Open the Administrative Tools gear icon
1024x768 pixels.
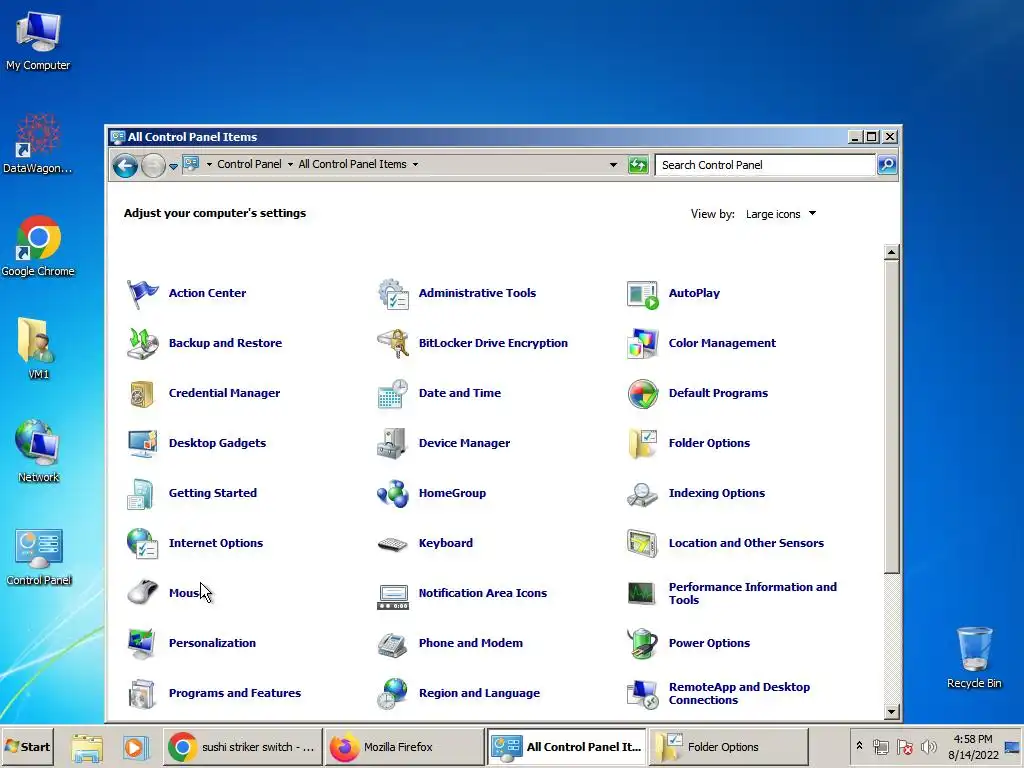pos(393,293)
